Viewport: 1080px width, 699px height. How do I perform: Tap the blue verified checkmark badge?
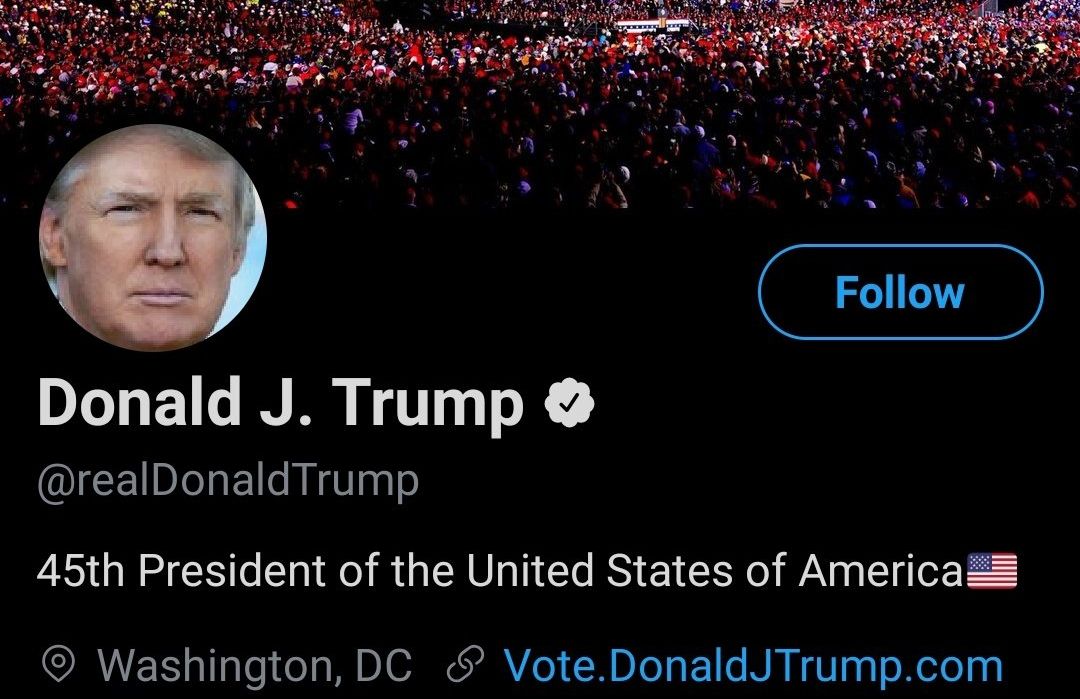pos(569,403)
